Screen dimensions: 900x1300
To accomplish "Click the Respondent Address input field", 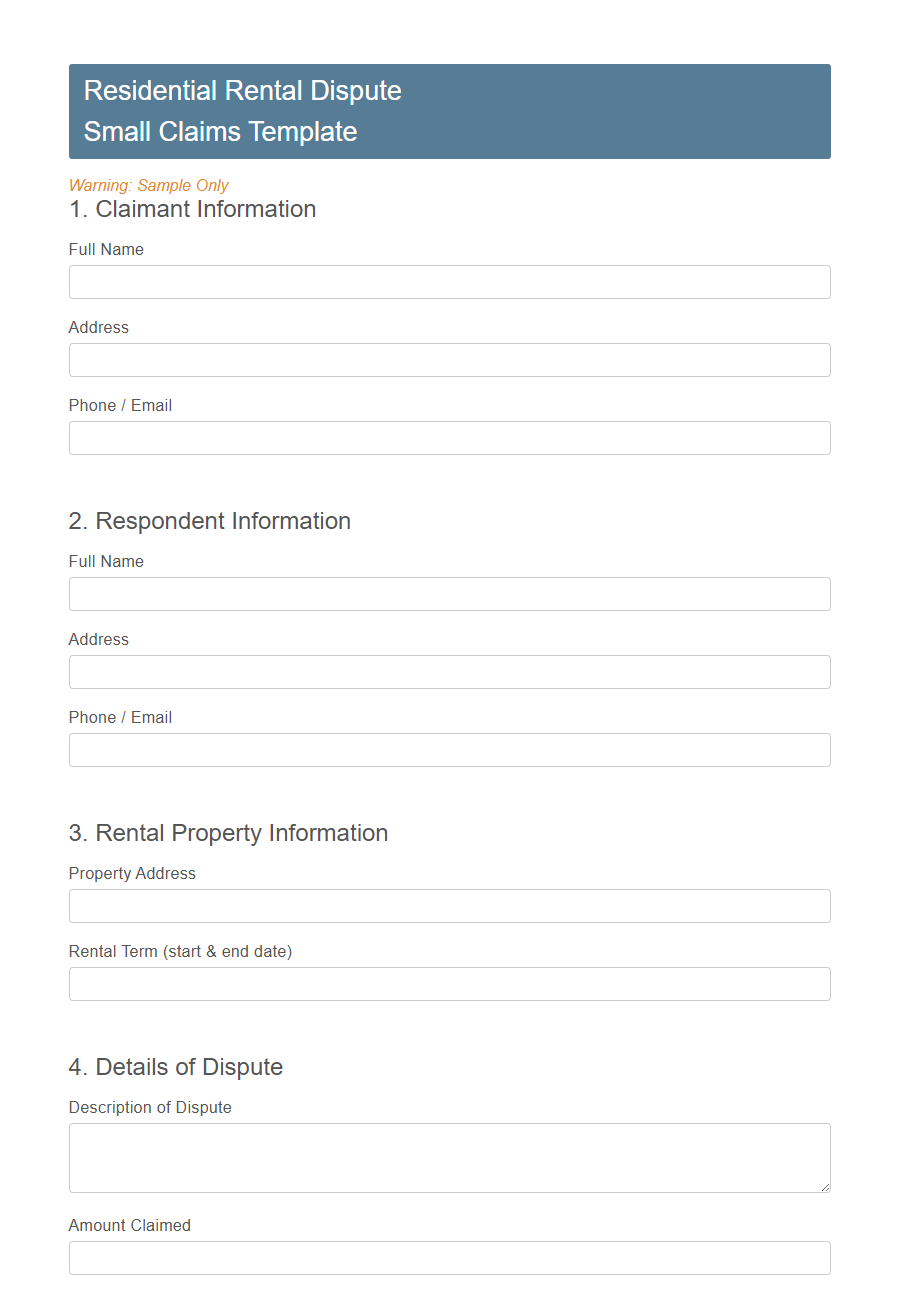I will coord(449,672).
